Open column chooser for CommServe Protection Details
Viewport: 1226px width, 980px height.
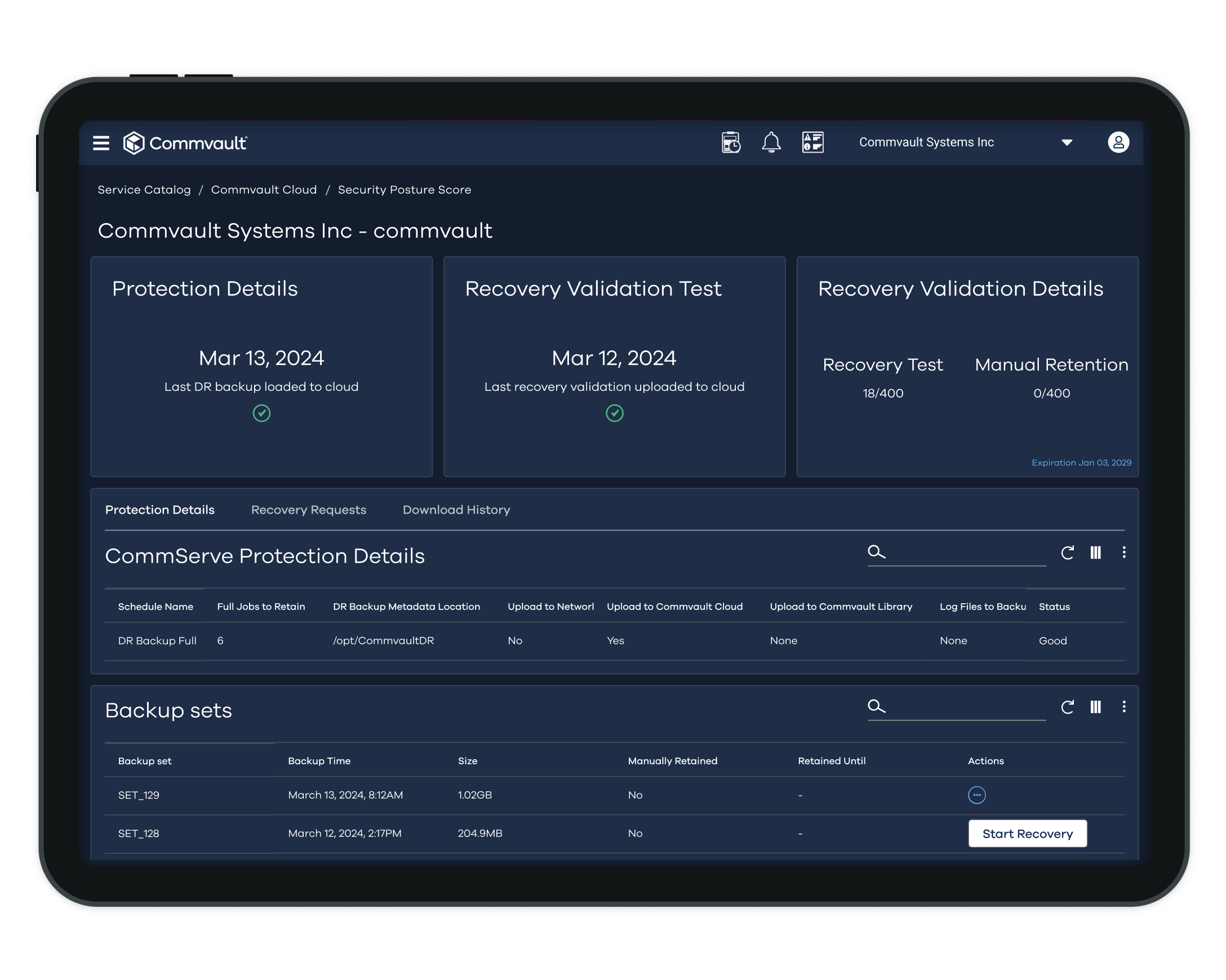coord(1096,553)
